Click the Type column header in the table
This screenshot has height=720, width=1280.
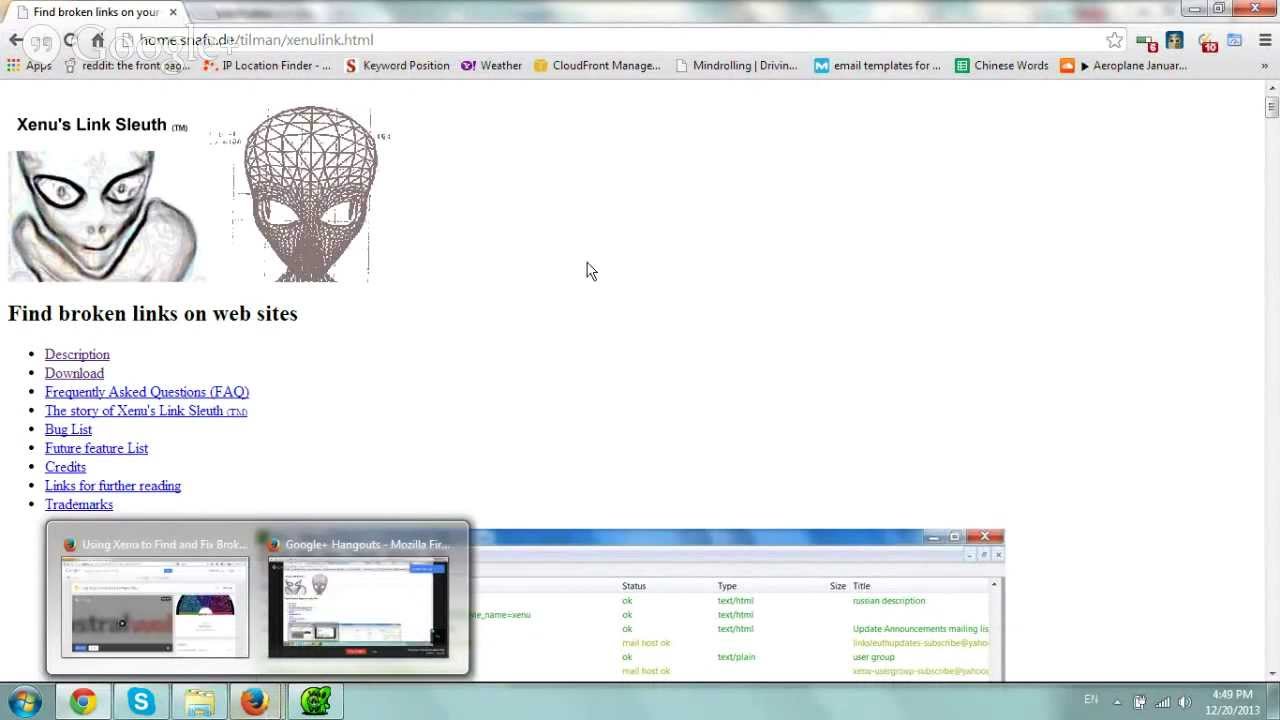[x=727, y=586]
